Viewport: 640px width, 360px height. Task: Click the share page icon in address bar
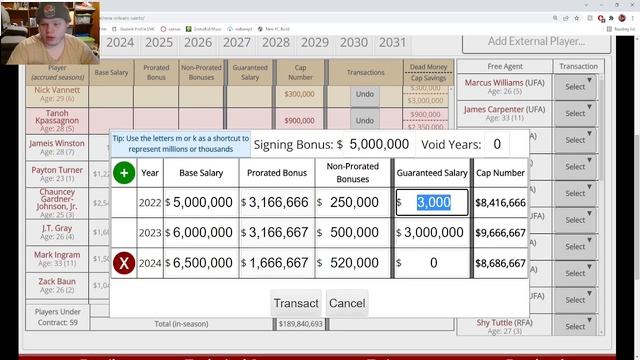(566, 18)
